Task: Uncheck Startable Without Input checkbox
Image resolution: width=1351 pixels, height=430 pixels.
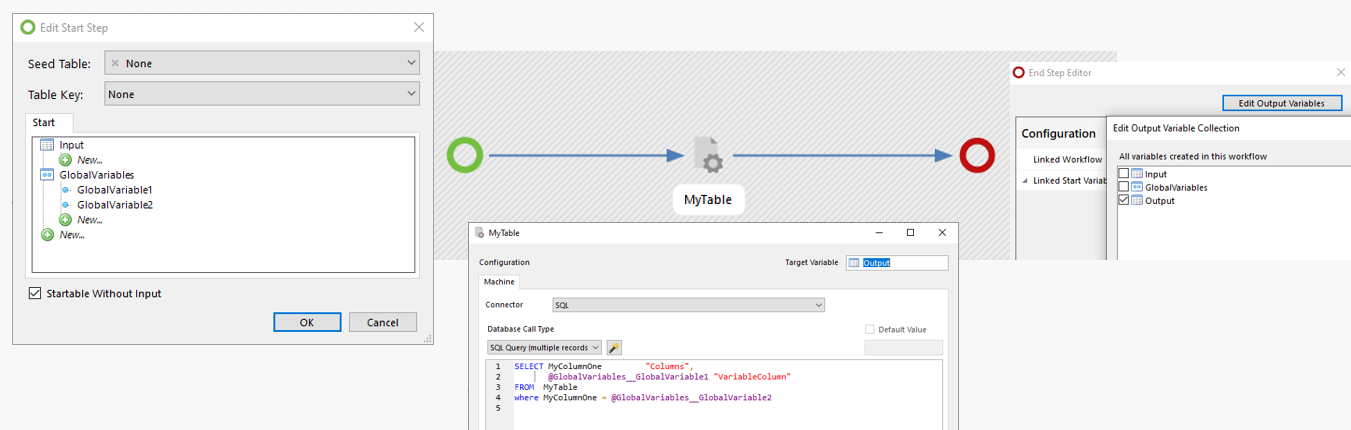Action: [35, 294]
